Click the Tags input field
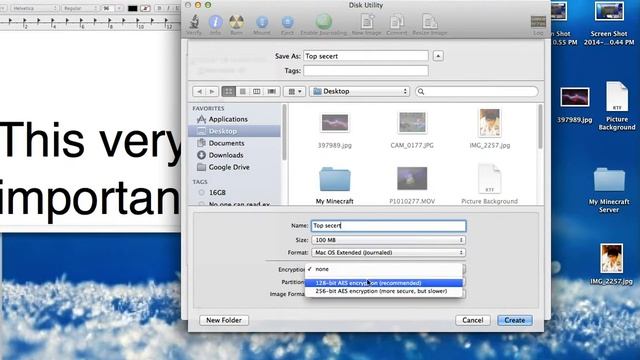Viewport: 640px width, 360px height. coord(366,71)
